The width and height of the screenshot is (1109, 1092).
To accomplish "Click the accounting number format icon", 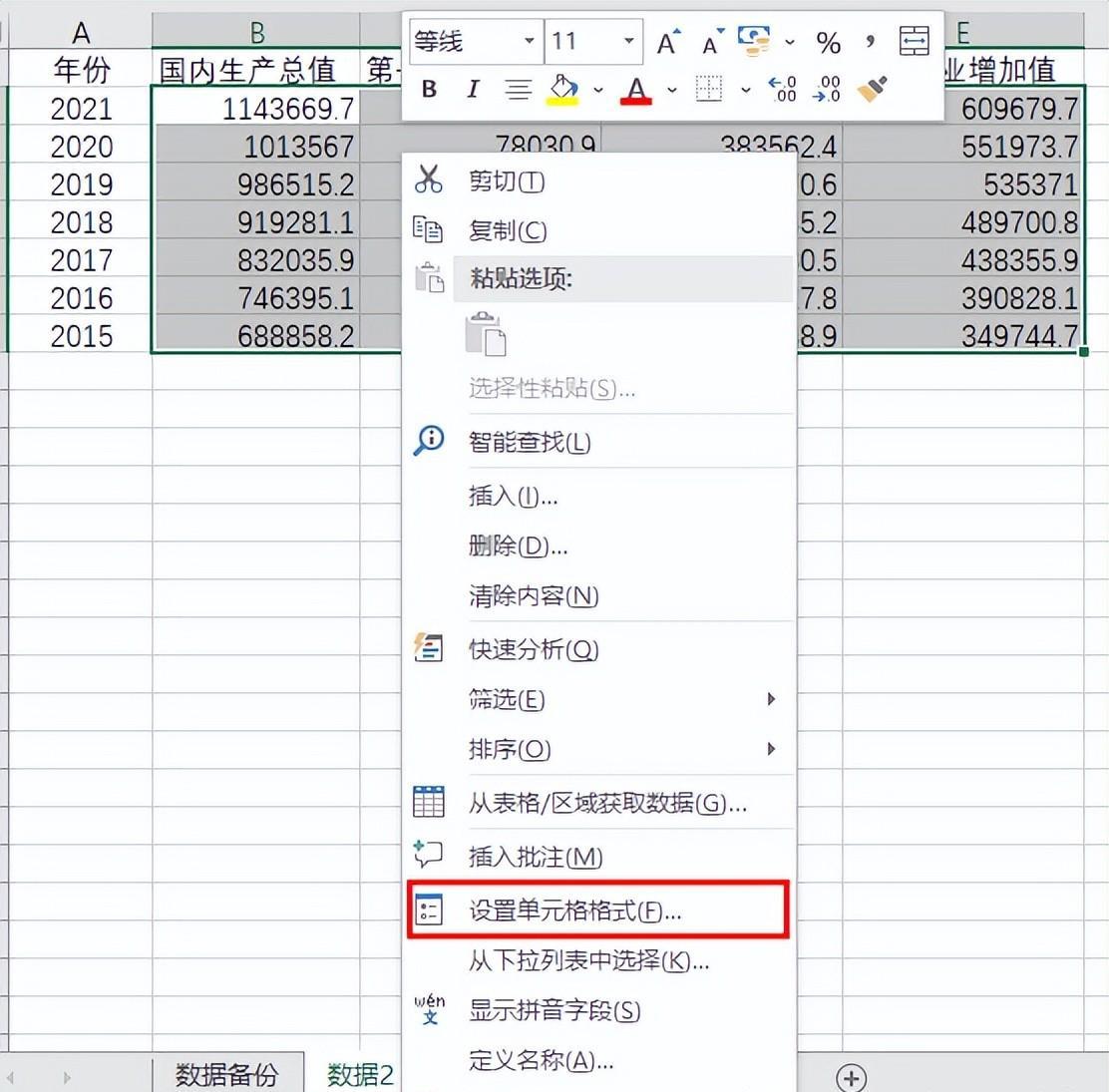I will point(754,41).
